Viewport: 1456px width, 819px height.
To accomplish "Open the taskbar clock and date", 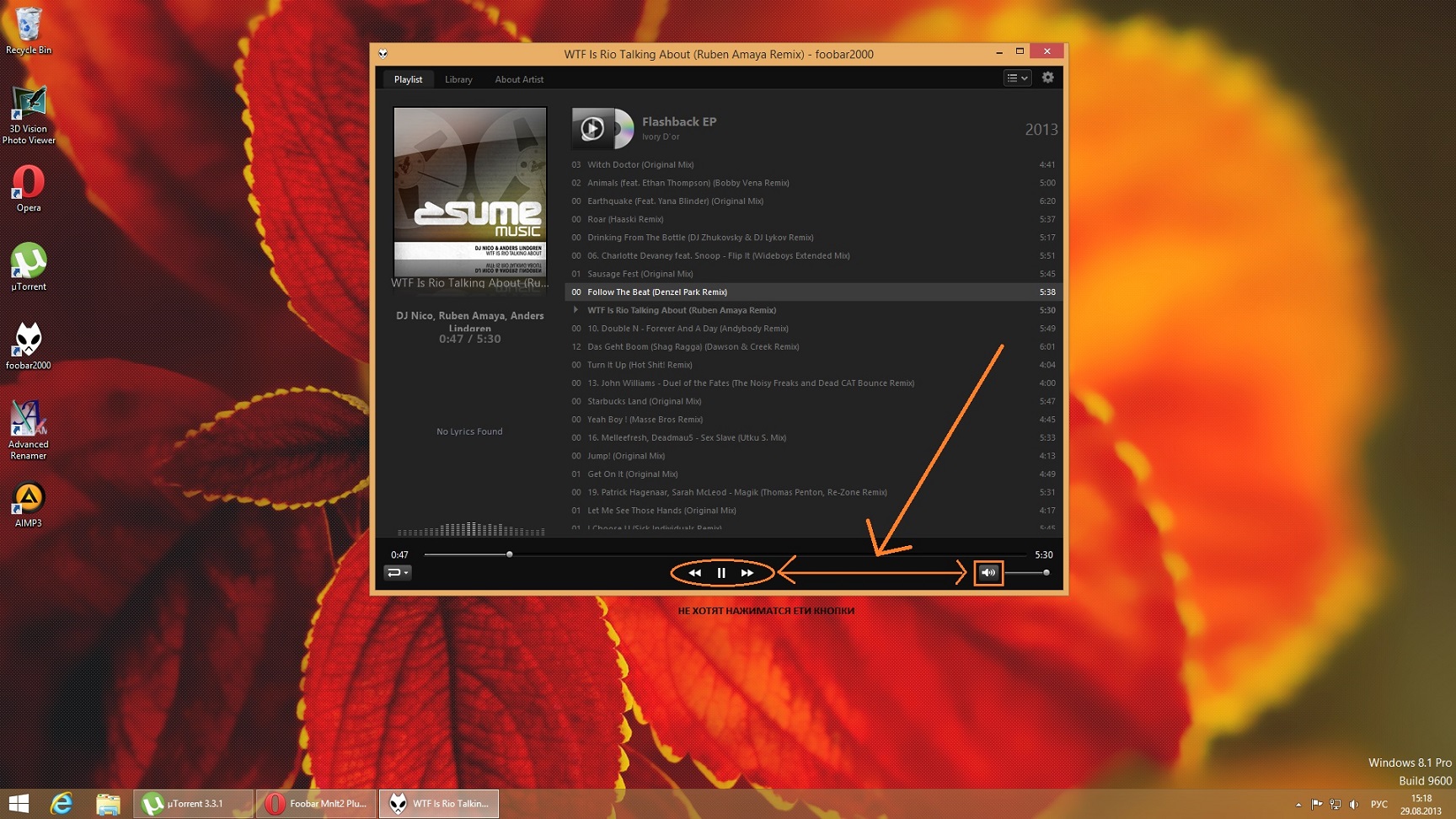I will 1421,805.
